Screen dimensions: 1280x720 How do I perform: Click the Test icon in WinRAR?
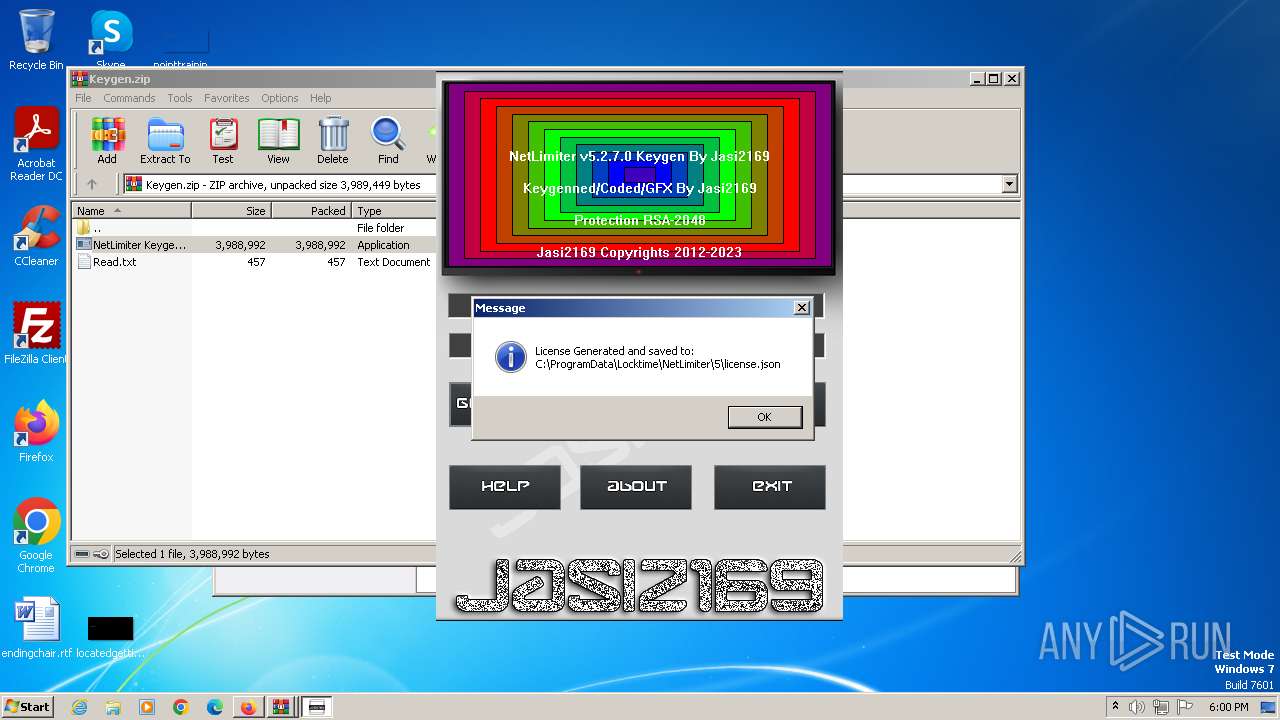223,141
